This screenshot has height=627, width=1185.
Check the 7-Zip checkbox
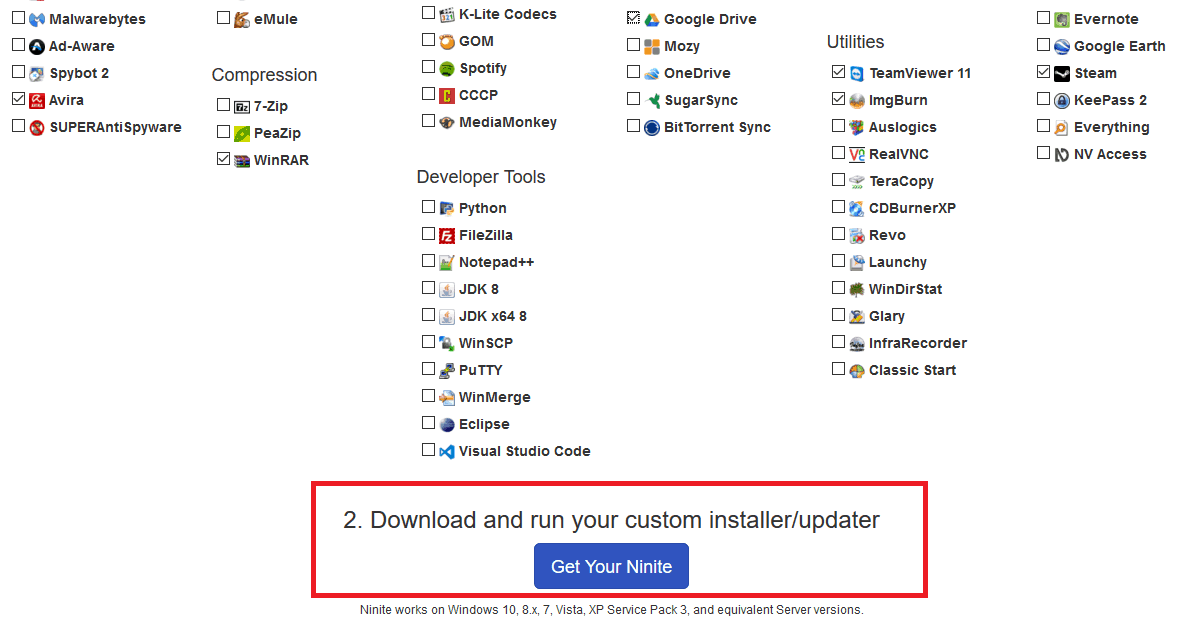pos(223,104)
